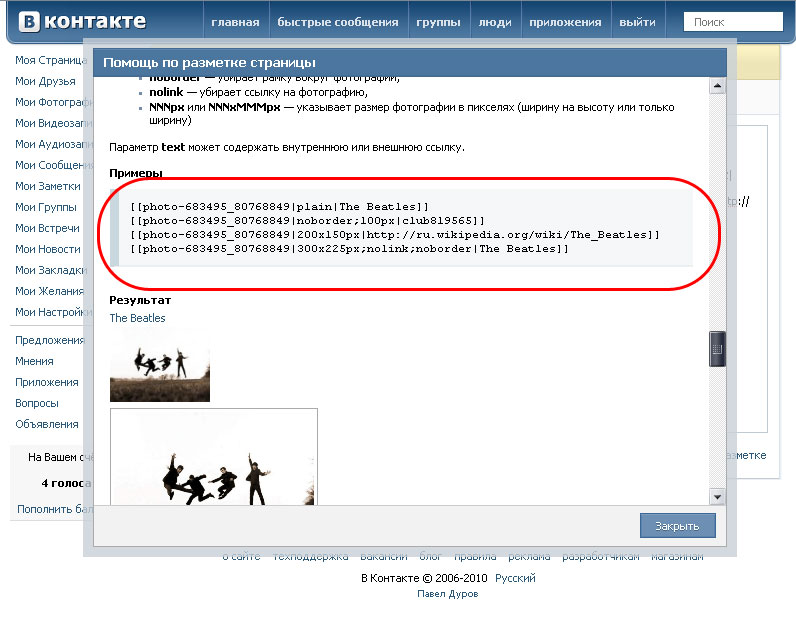Click the VKontakte logo
796x632 pixels.
[82, 22]
